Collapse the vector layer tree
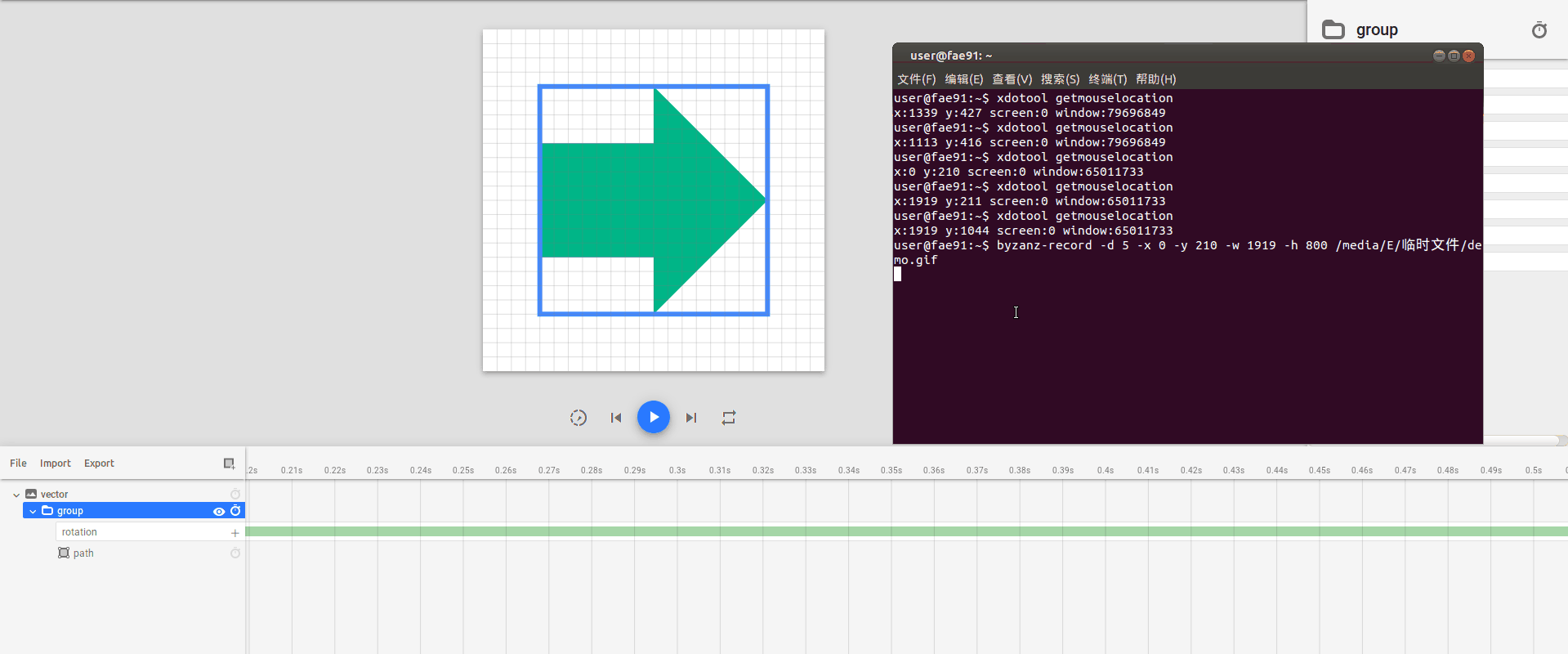This screenshot has height=654, width=1568. (x=16, y=495)
